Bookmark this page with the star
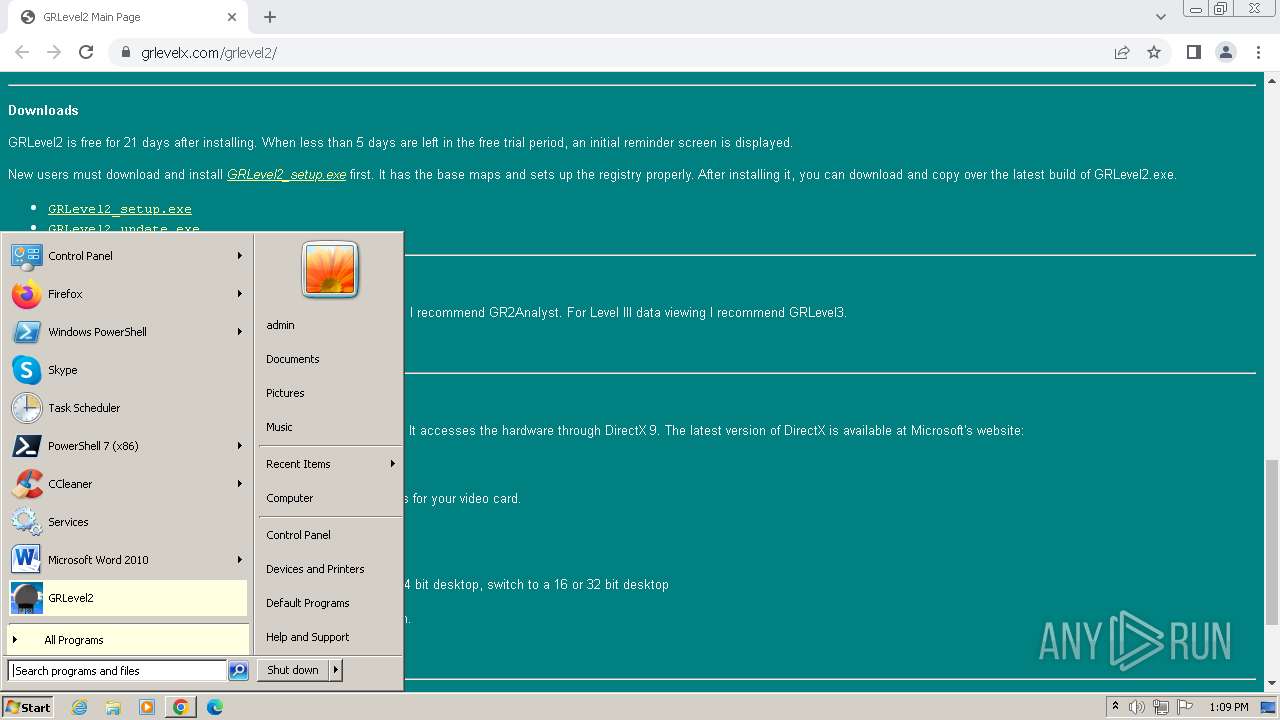Image resolution: width=1280 pixels, height=720 pixels. pos(1154,52)
